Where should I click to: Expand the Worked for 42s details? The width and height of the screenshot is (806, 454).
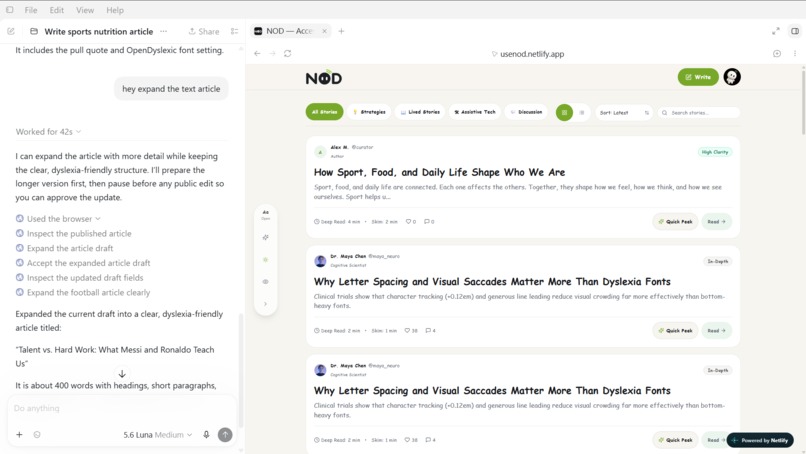[48, 132]
